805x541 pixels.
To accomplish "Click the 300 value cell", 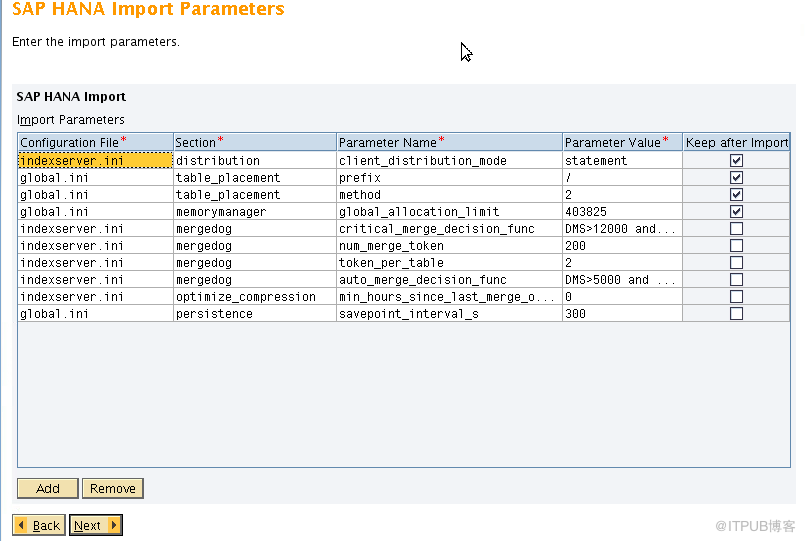I will [x=622, y=313].
